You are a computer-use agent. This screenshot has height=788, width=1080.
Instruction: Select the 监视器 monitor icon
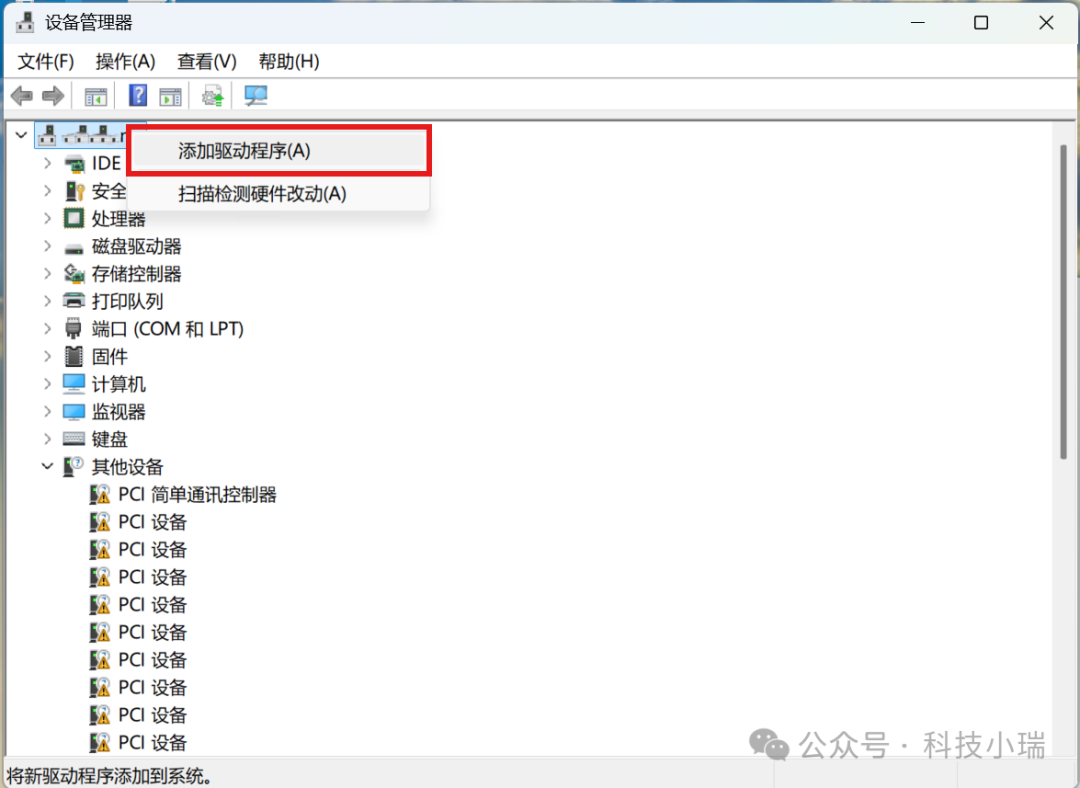(74, 412)
